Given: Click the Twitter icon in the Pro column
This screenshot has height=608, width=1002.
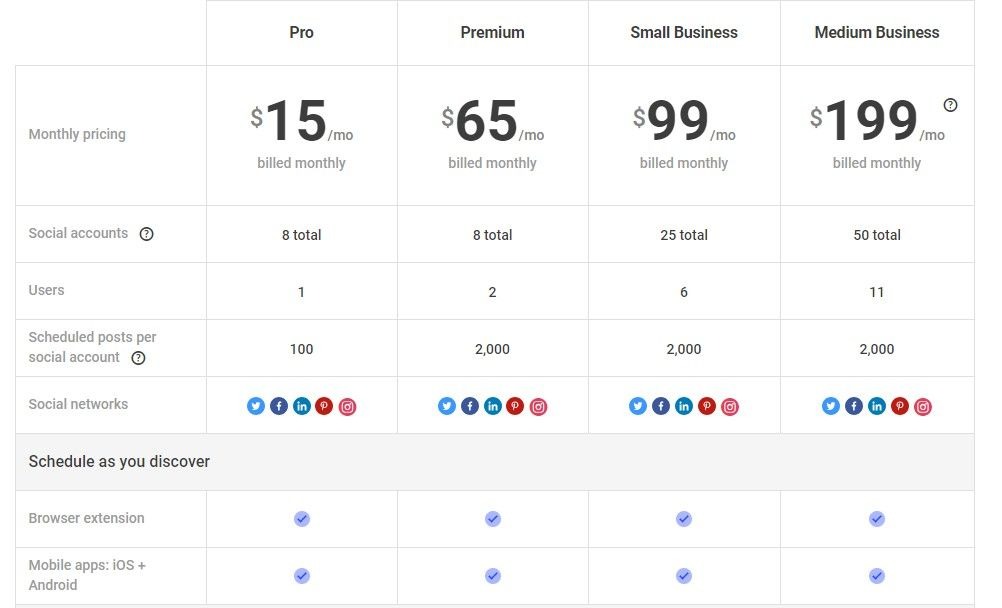Looking at the screenshot, I should tap(256, 406).
